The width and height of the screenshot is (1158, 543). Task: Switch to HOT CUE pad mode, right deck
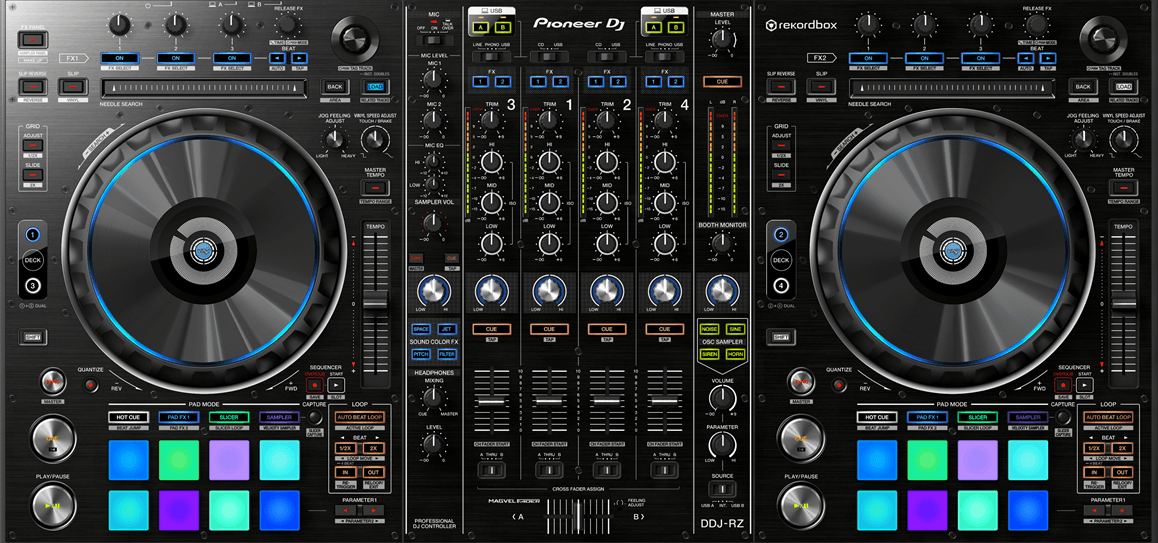877,417
